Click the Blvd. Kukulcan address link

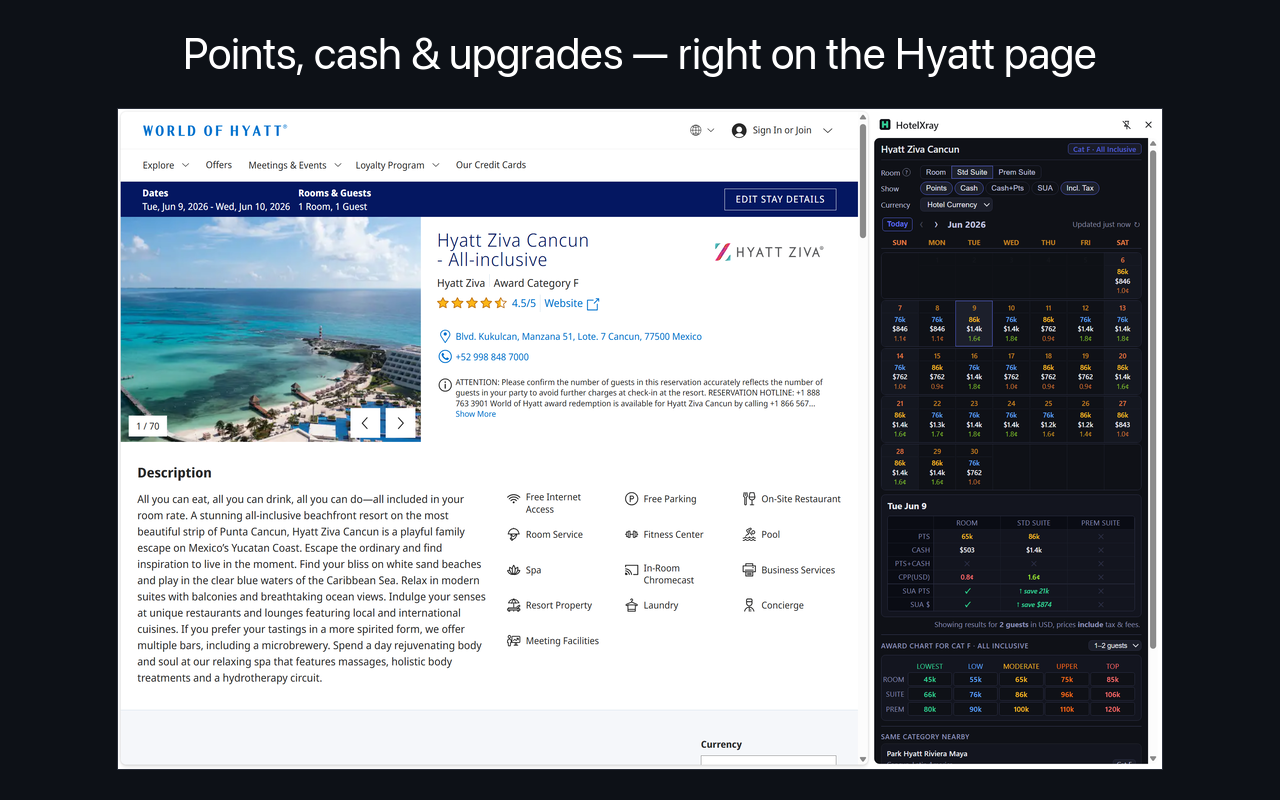click(x=578, y=337)
